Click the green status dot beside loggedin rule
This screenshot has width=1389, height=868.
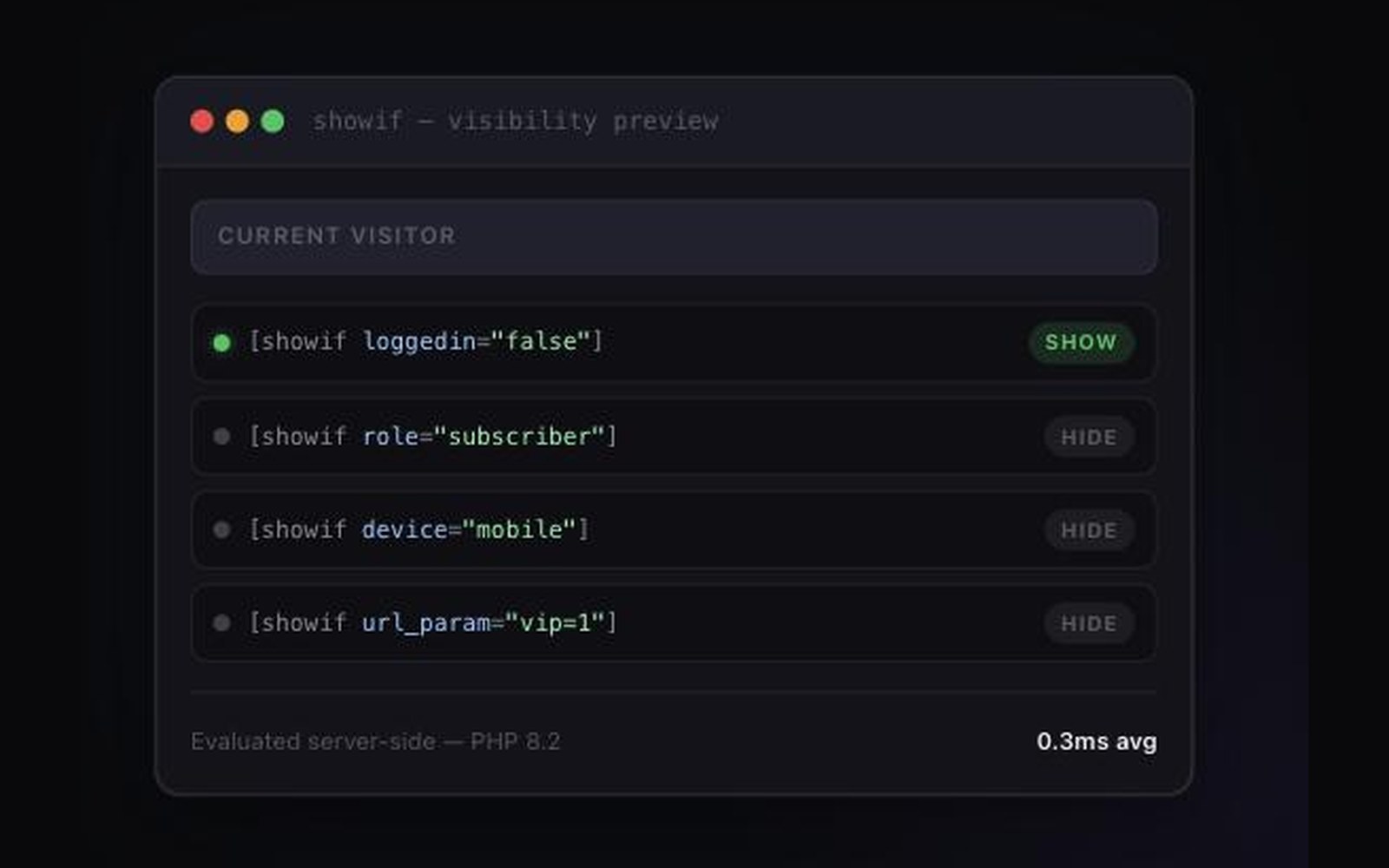(x=221, y=343)
